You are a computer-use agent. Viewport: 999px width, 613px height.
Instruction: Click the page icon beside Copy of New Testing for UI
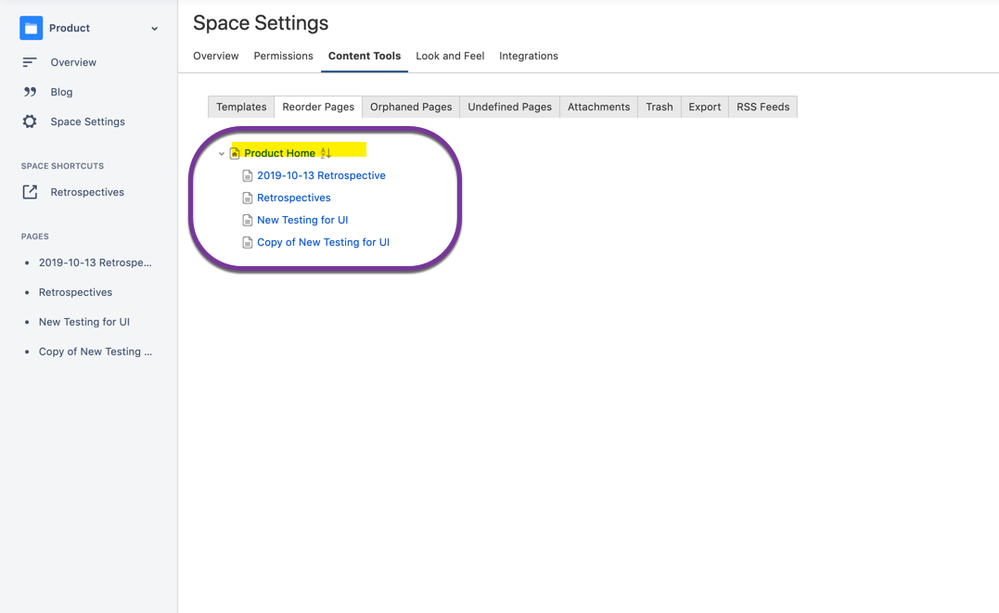pos(247,242)
